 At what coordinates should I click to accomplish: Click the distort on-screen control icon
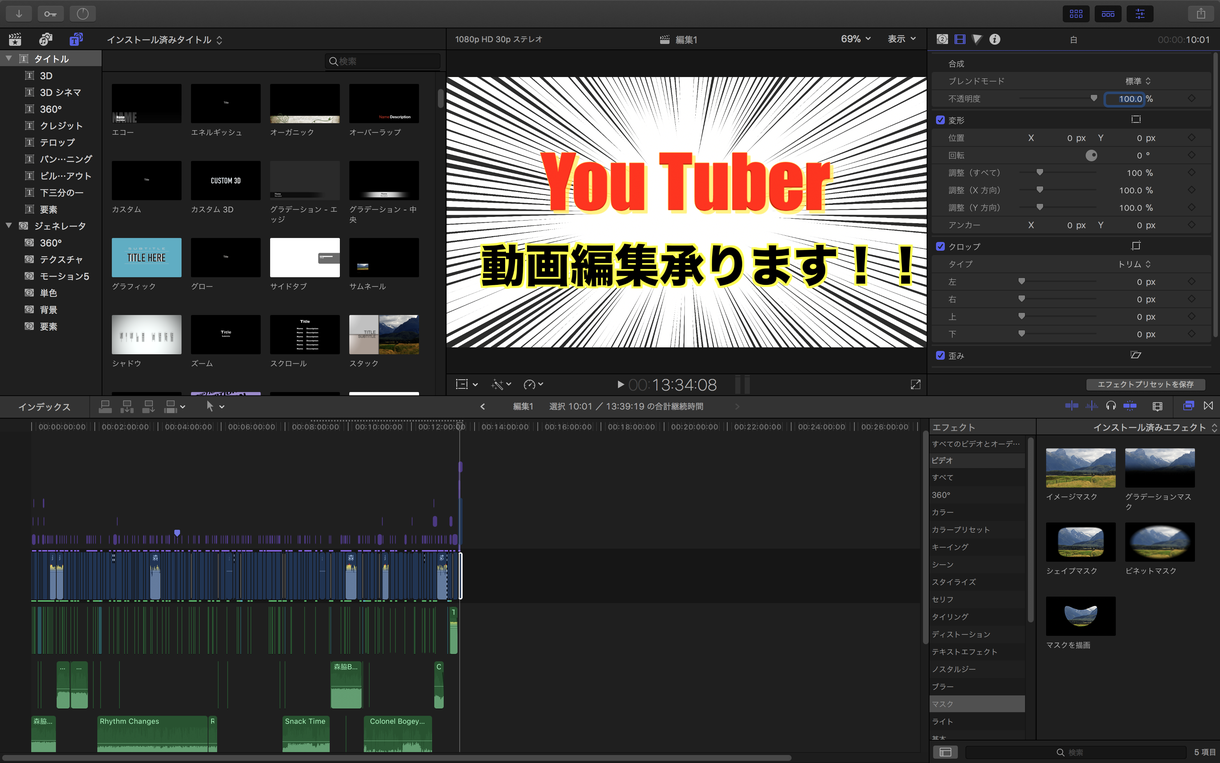1136,355
